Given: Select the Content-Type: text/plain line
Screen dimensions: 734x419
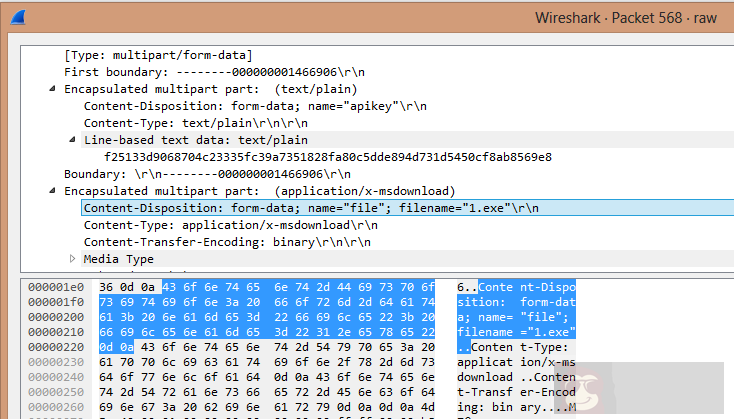Looking at the screenshot, I should coord(194,123).
